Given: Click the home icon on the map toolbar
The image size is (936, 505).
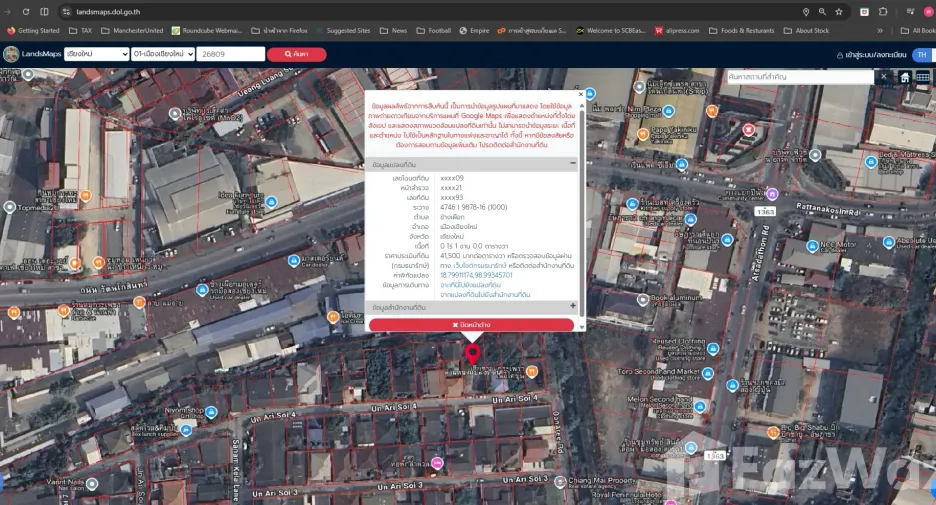Looking at the screenshot, I should point(905,77).
